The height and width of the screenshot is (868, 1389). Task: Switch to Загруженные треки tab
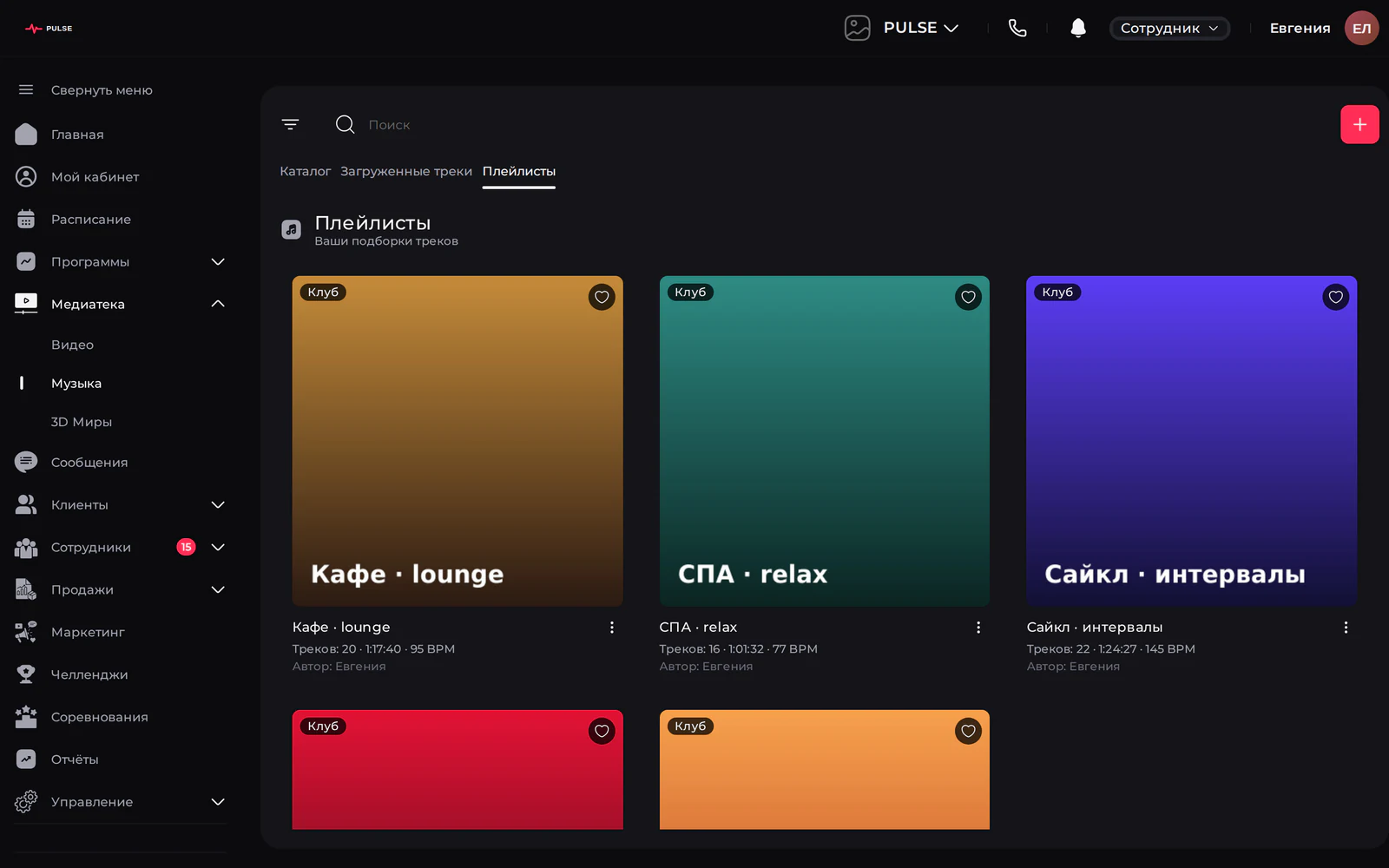coord(406,172)
